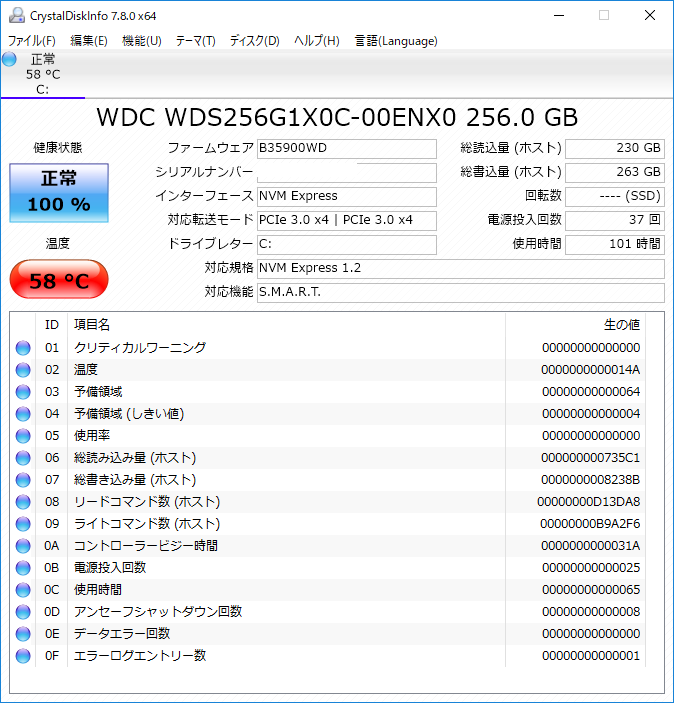Click status orb for 0E データエラー回数 row
This screenshot has height=703, width=674.
[23, 634]
